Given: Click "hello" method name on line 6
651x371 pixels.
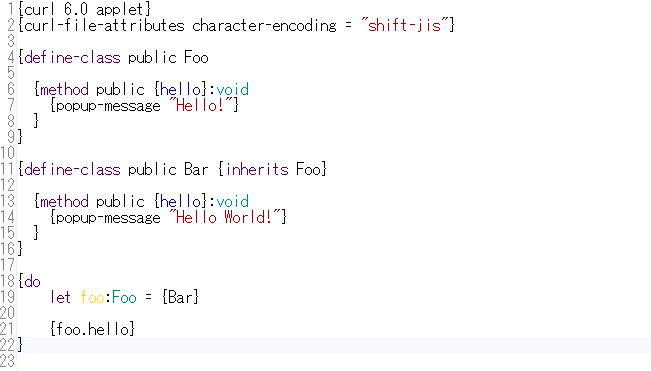Looking at the screenshot, I should (181, 89).
